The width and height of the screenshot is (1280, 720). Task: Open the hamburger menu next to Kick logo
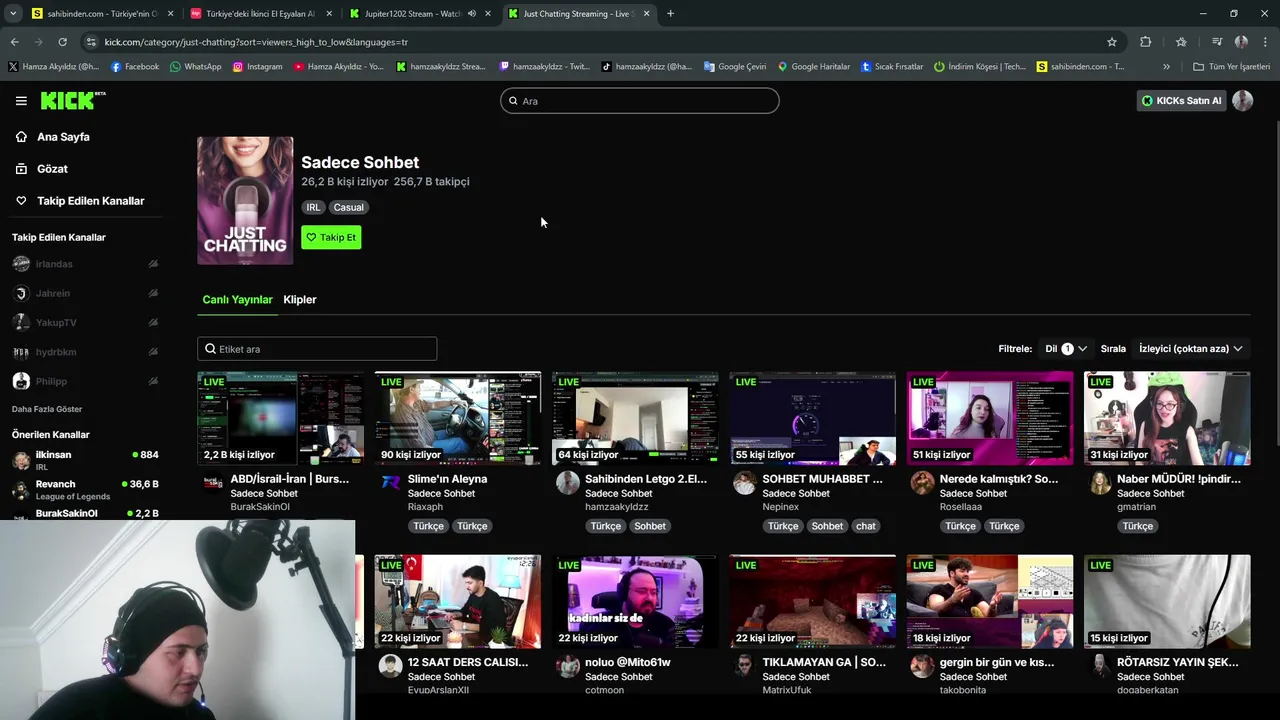21,101
